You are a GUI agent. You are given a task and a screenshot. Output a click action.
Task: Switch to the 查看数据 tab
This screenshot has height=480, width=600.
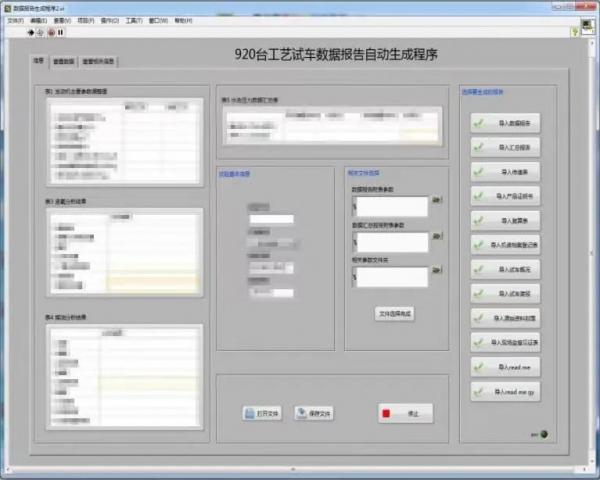tap(64, 61)
